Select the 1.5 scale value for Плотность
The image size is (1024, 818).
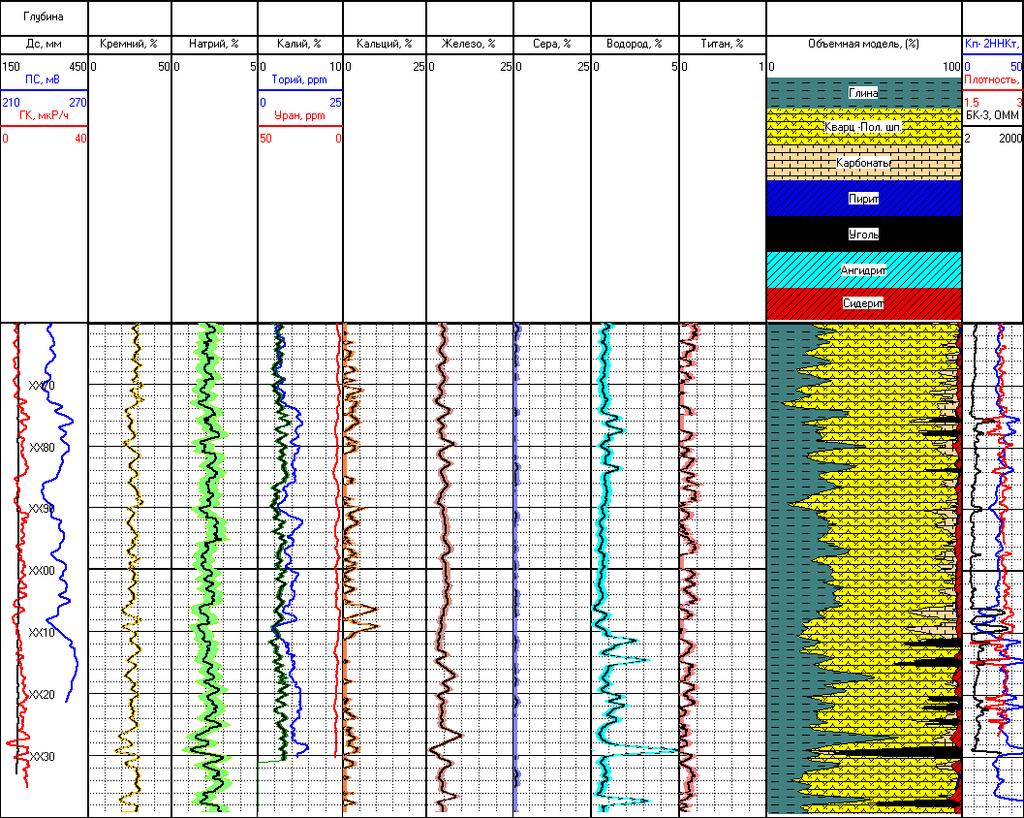point(972,102)
